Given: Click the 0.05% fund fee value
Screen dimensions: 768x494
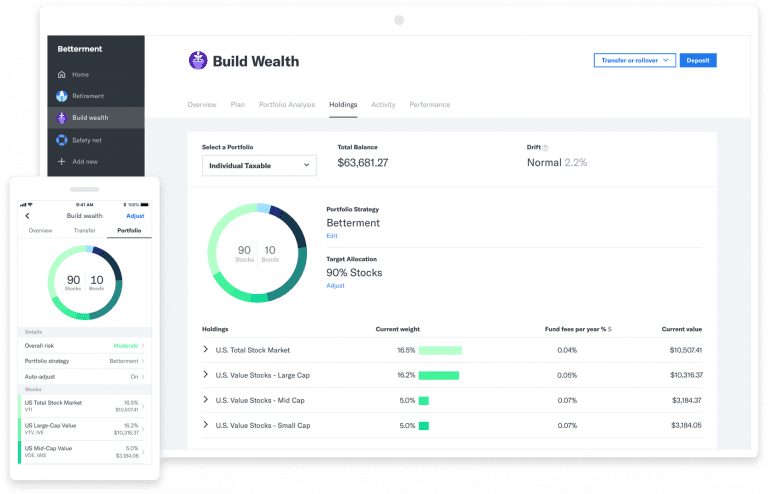Looking at the screenshot, I should [x=567, y=375].
